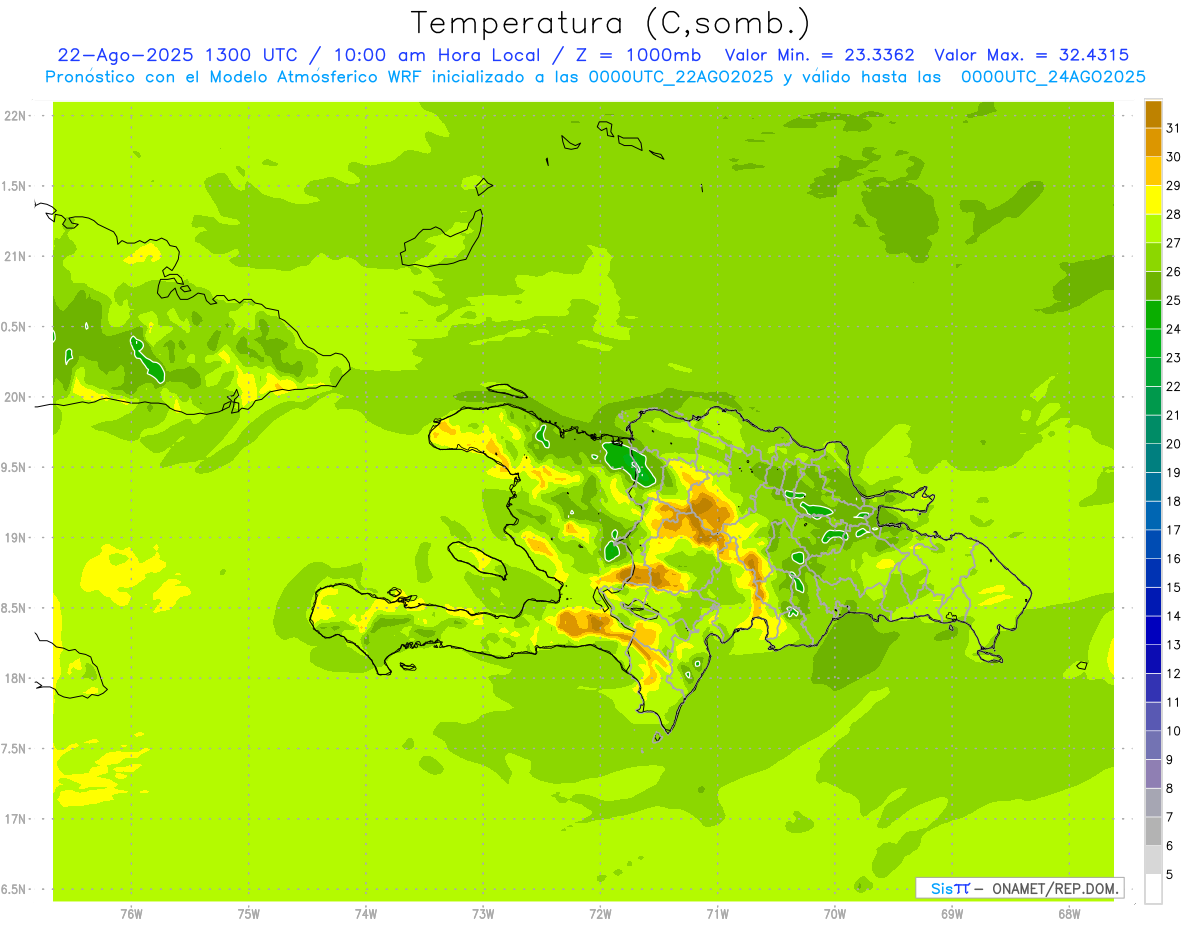Pick the teal swatch between 19 and 20
This screenshot has height=927, width=1200.
click(1153, 458)
